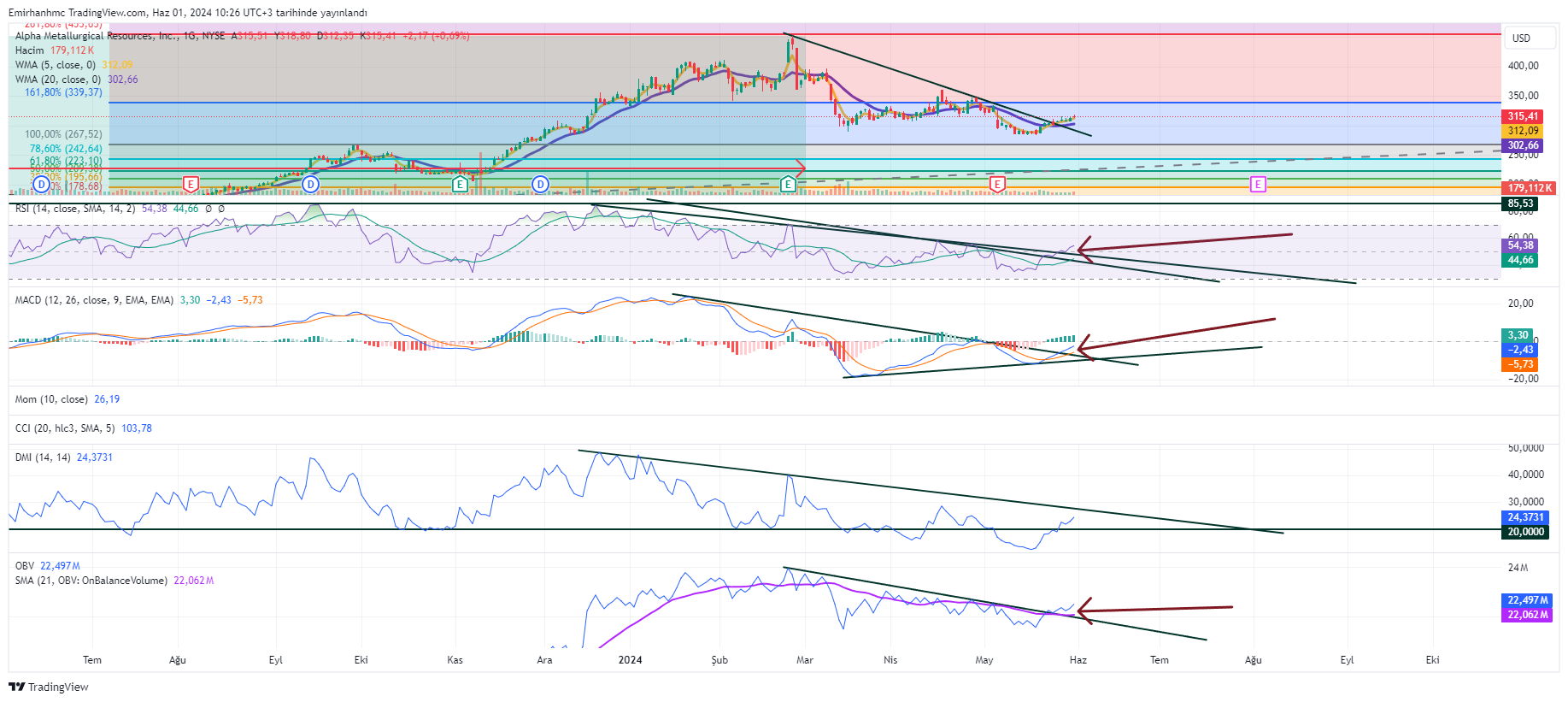Click the Emirhanhmc publication header text
Viewport: 1568px width, 702px height.
click(x=188, y=13)
